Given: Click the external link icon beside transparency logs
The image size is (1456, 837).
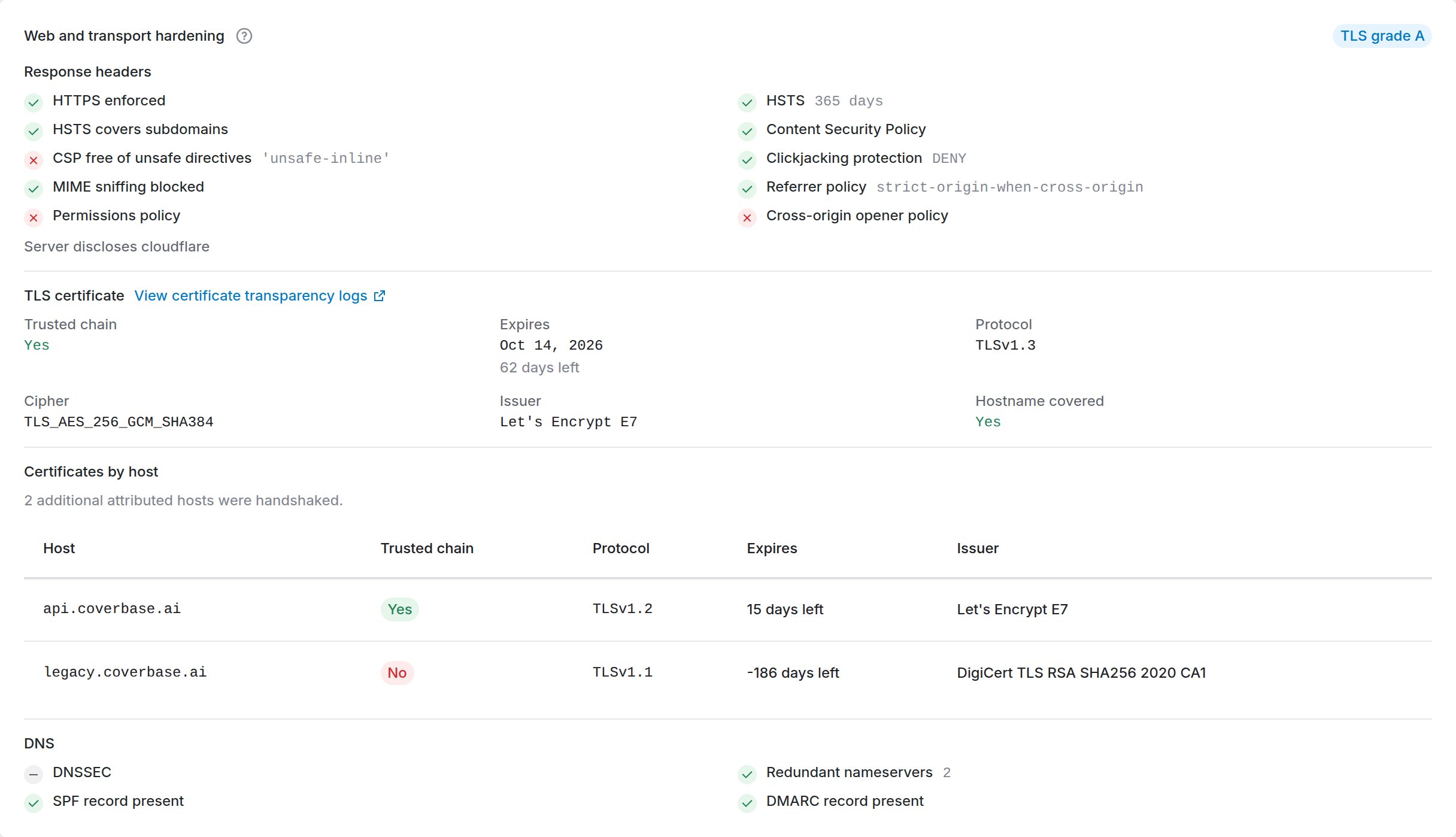Looking at the screenshot, I should [x=380, y=296].
